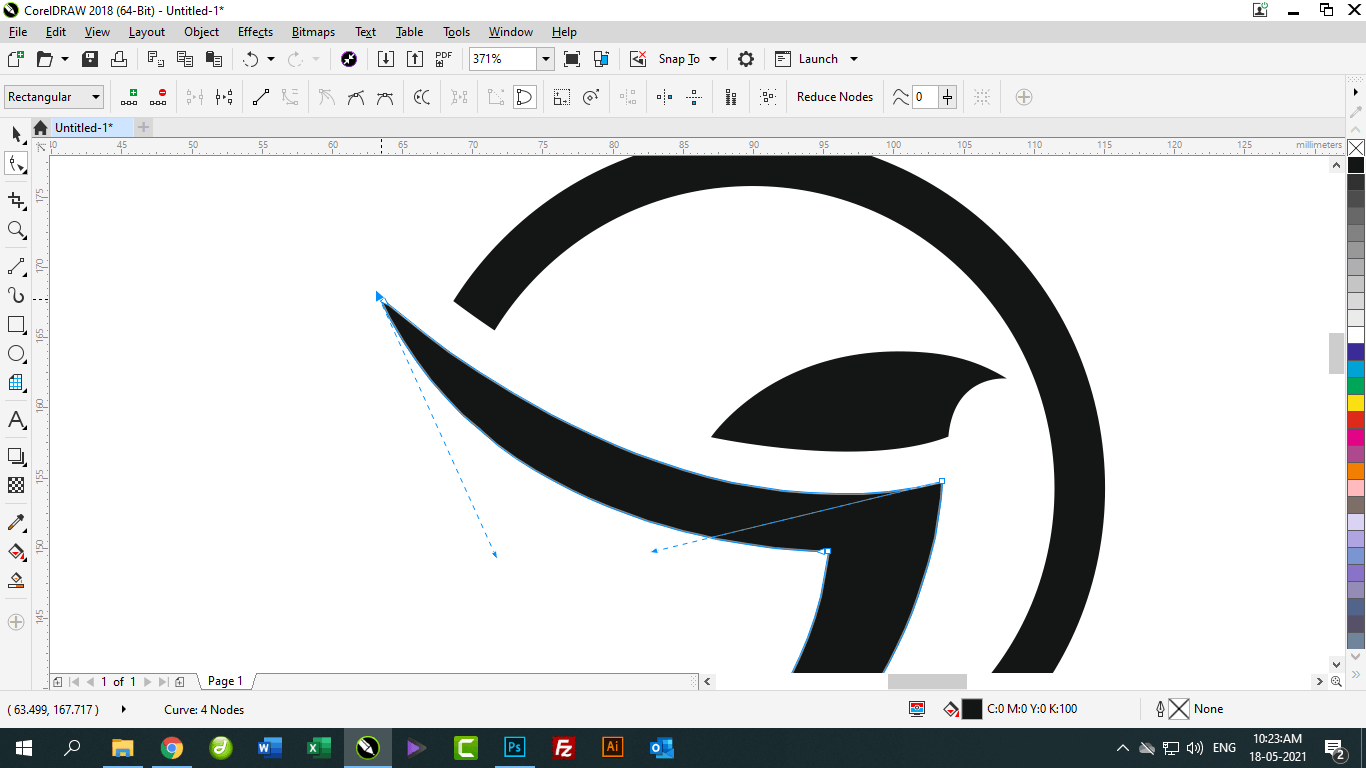Toggle Close Curve button
The image size is (1366, 768).
pos(525,97)
